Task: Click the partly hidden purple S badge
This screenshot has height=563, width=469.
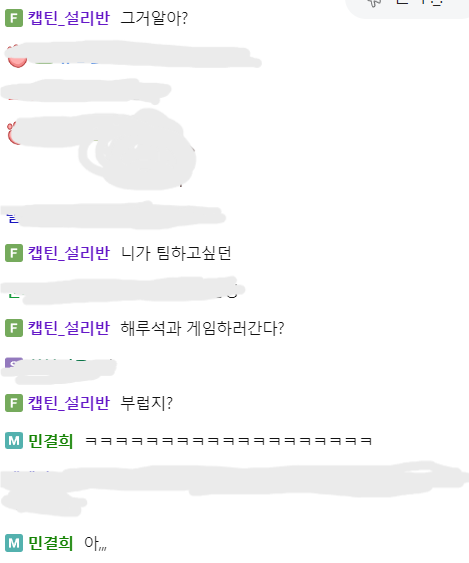Action: pyautogui.click(x=14, y=363)
